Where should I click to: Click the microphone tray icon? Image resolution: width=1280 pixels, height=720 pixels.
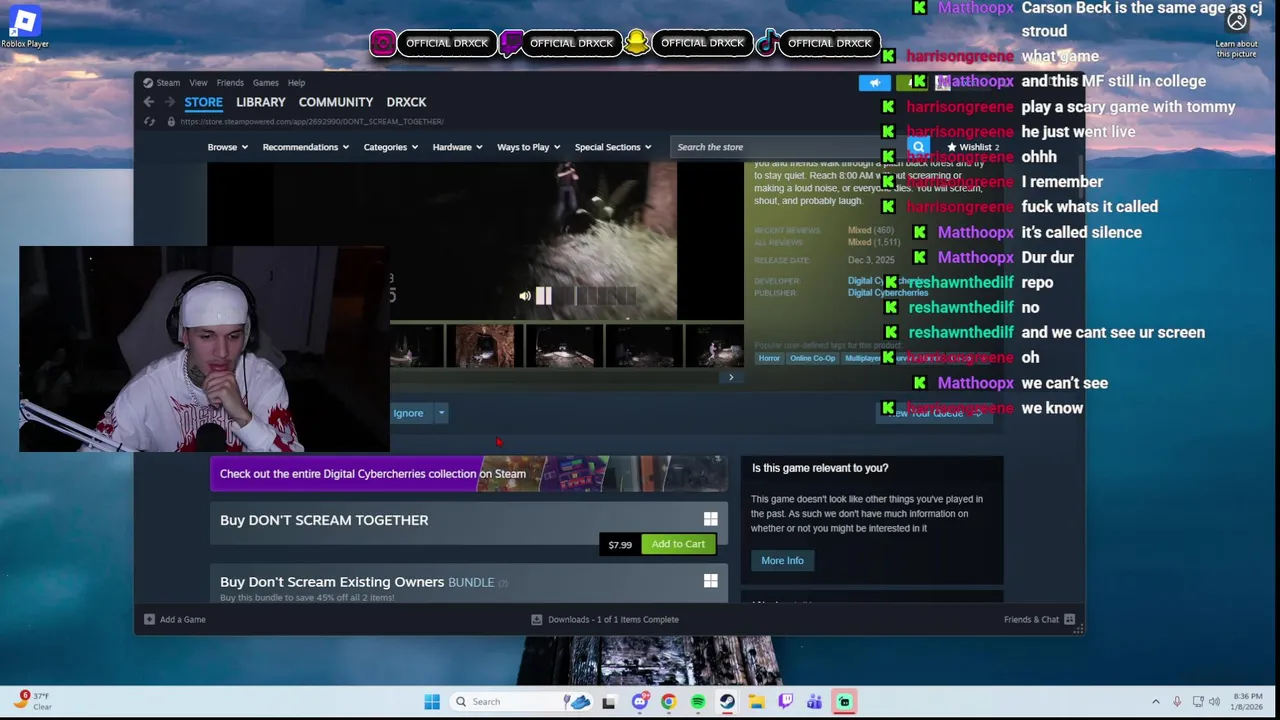[1177, 702]
